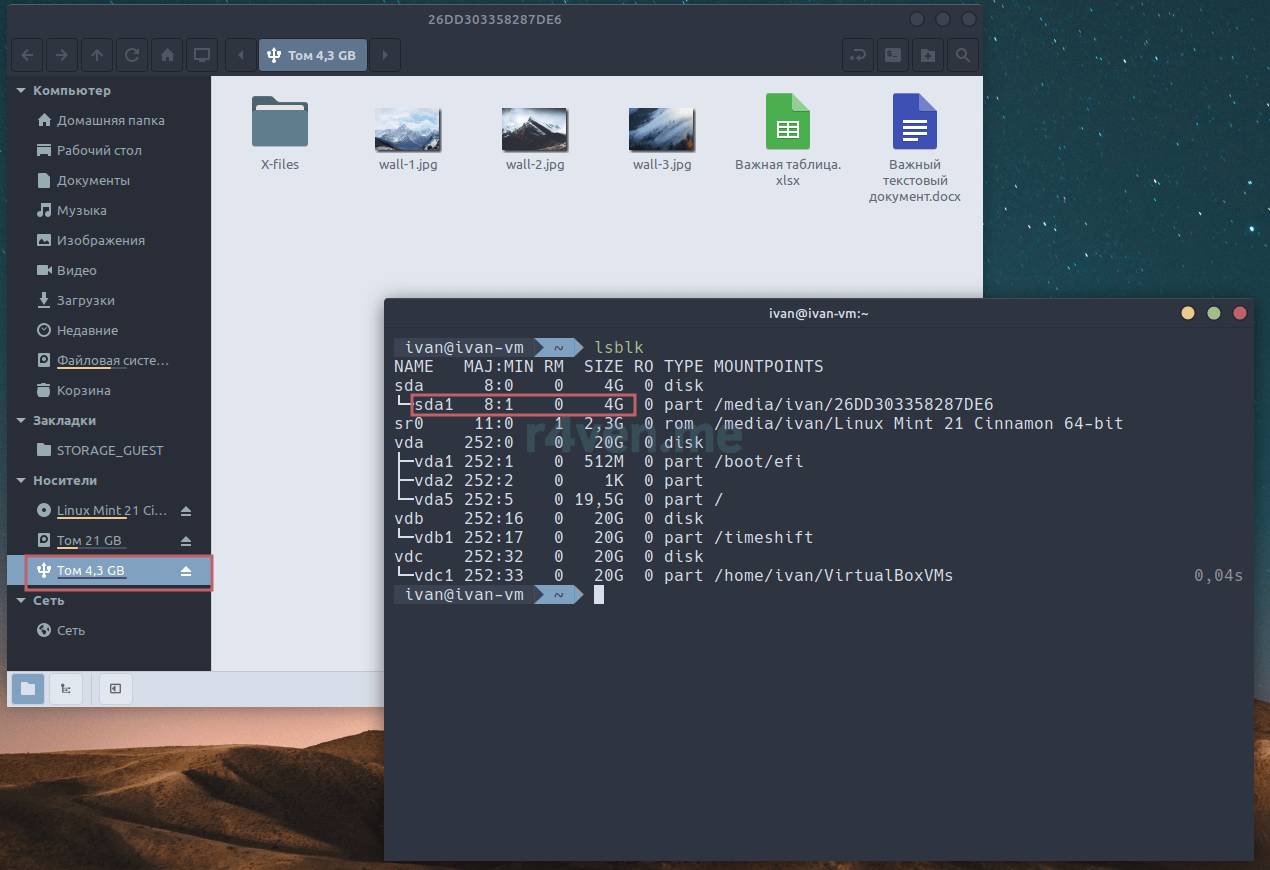Switch sidebar to tree view
The image size is (1270, 870).
tap(65, 688)
